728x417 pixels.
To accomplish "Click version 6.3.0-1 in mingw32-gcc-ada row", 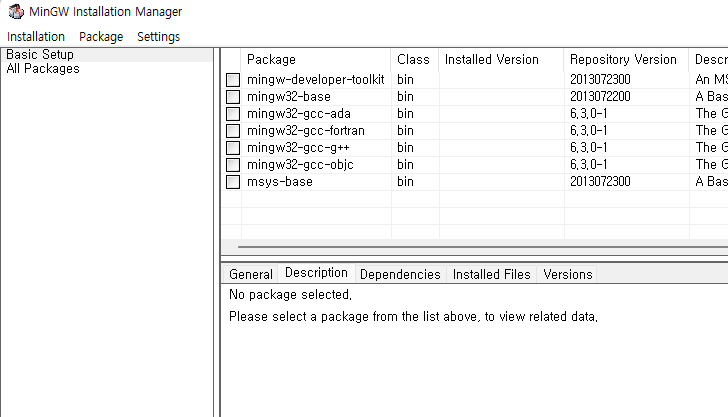I will pyautogui.click(x=588, y=114).
